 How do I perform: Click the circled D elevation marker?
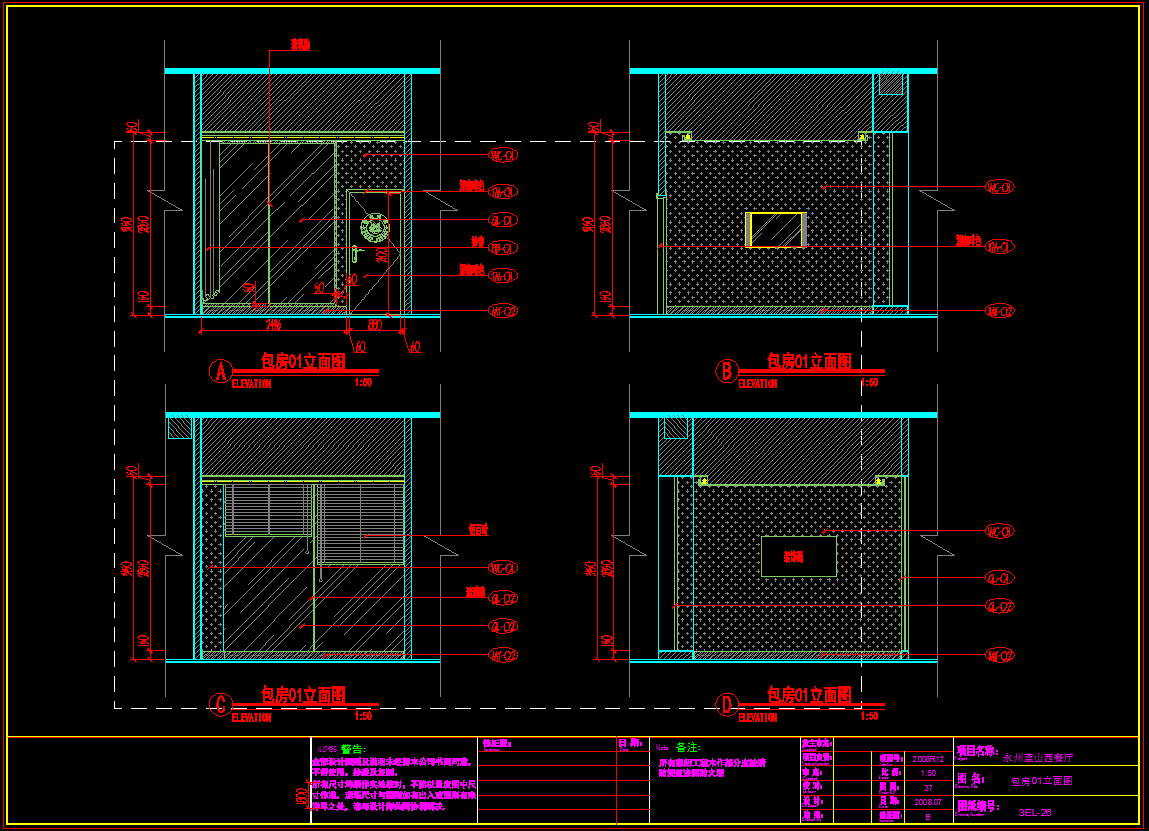727,705
